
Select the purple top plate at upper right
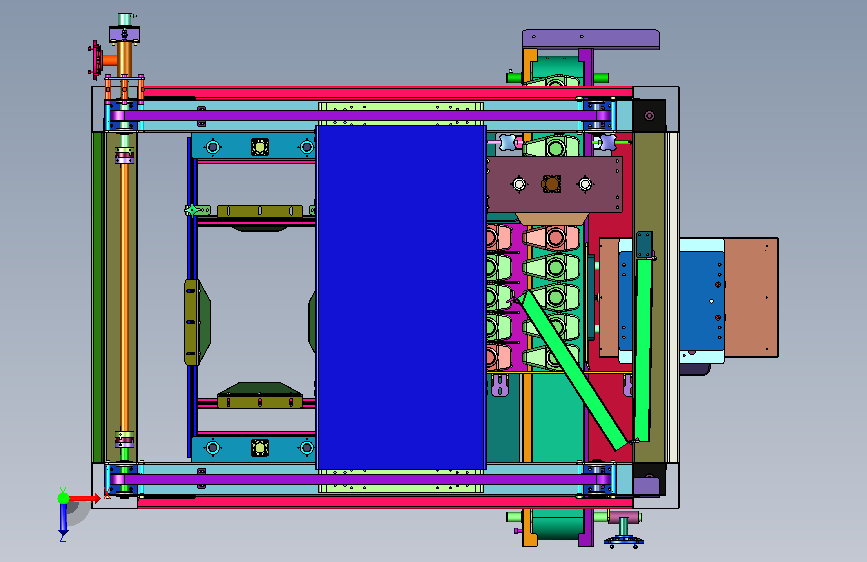591,39
